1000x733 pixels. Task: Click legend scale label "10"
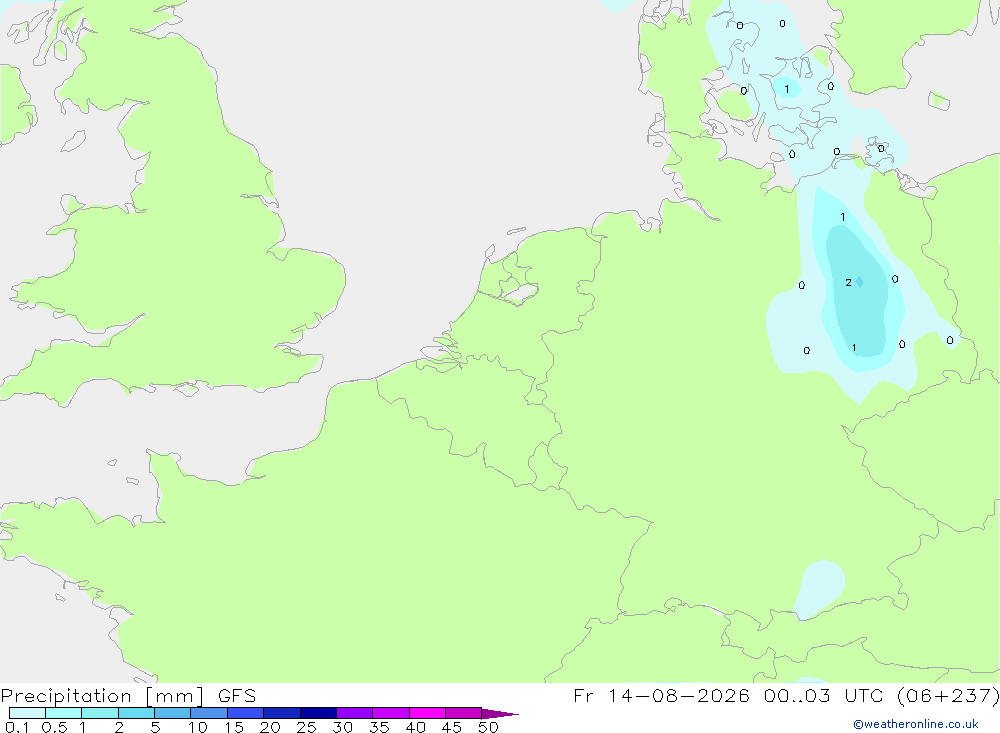(198, 727)
